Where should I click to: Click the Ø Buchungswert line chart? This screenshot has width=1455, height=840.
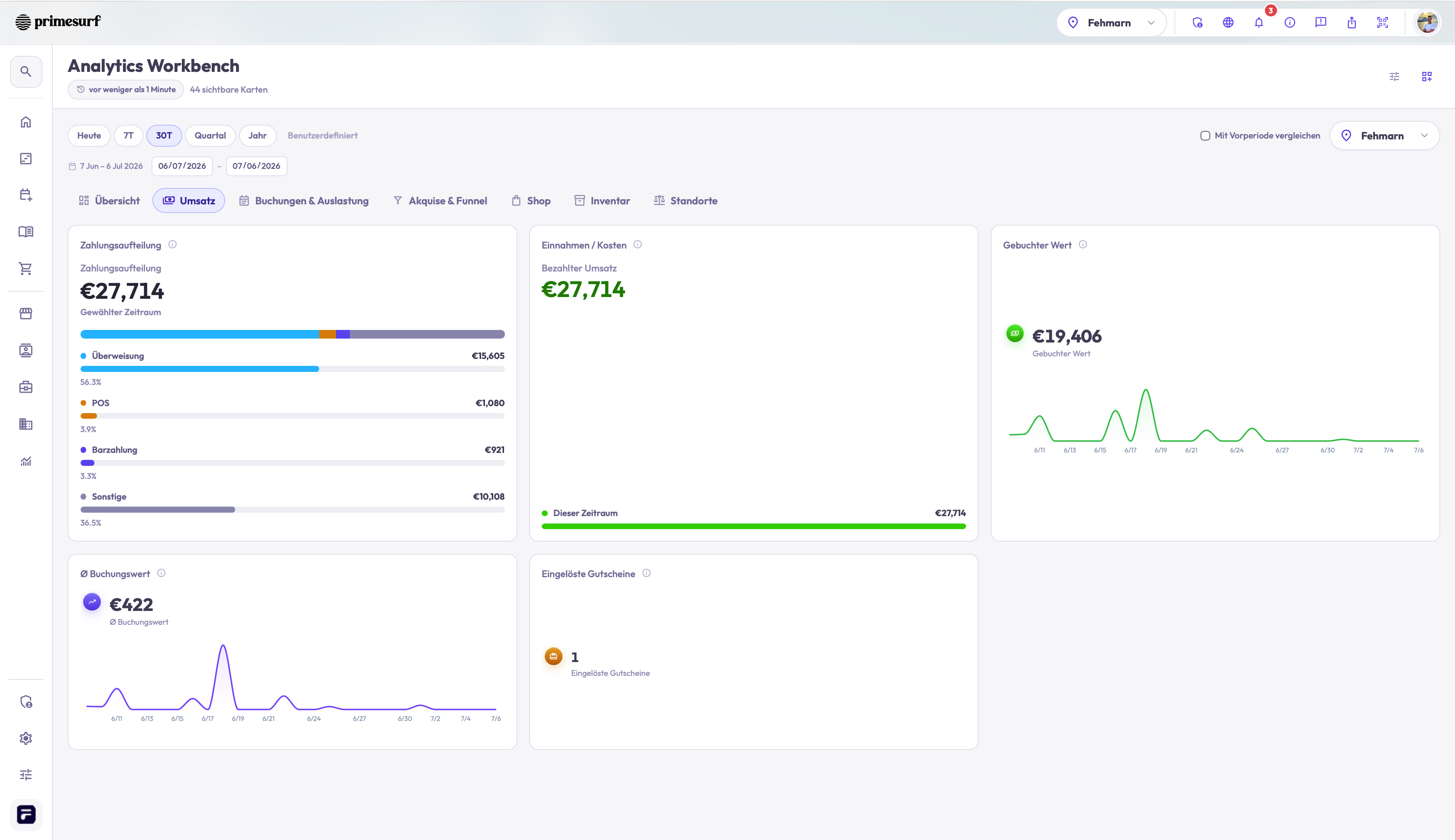[292, 682]
